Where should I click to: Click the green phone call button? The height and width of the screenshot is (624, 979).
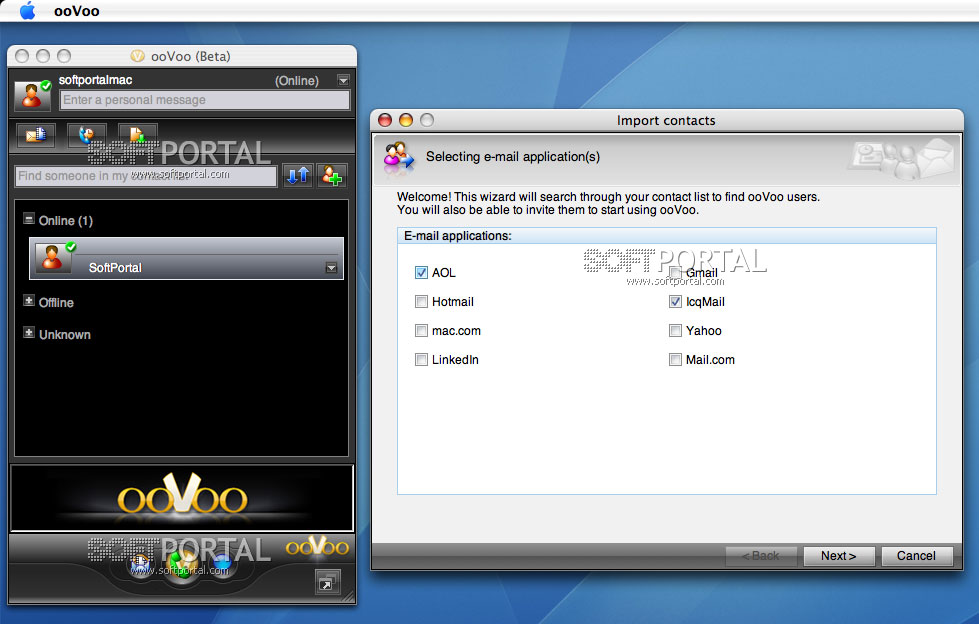[x=182, y=563]
